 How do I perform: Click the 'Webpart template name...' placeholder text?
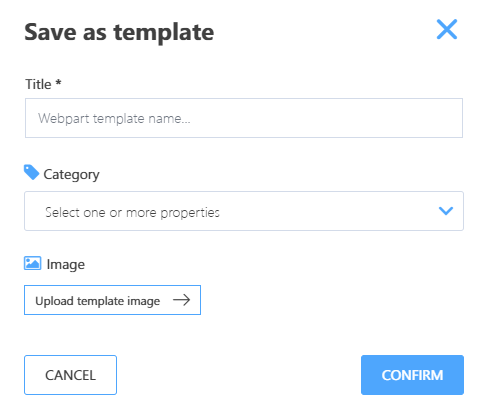coord(114,119)
